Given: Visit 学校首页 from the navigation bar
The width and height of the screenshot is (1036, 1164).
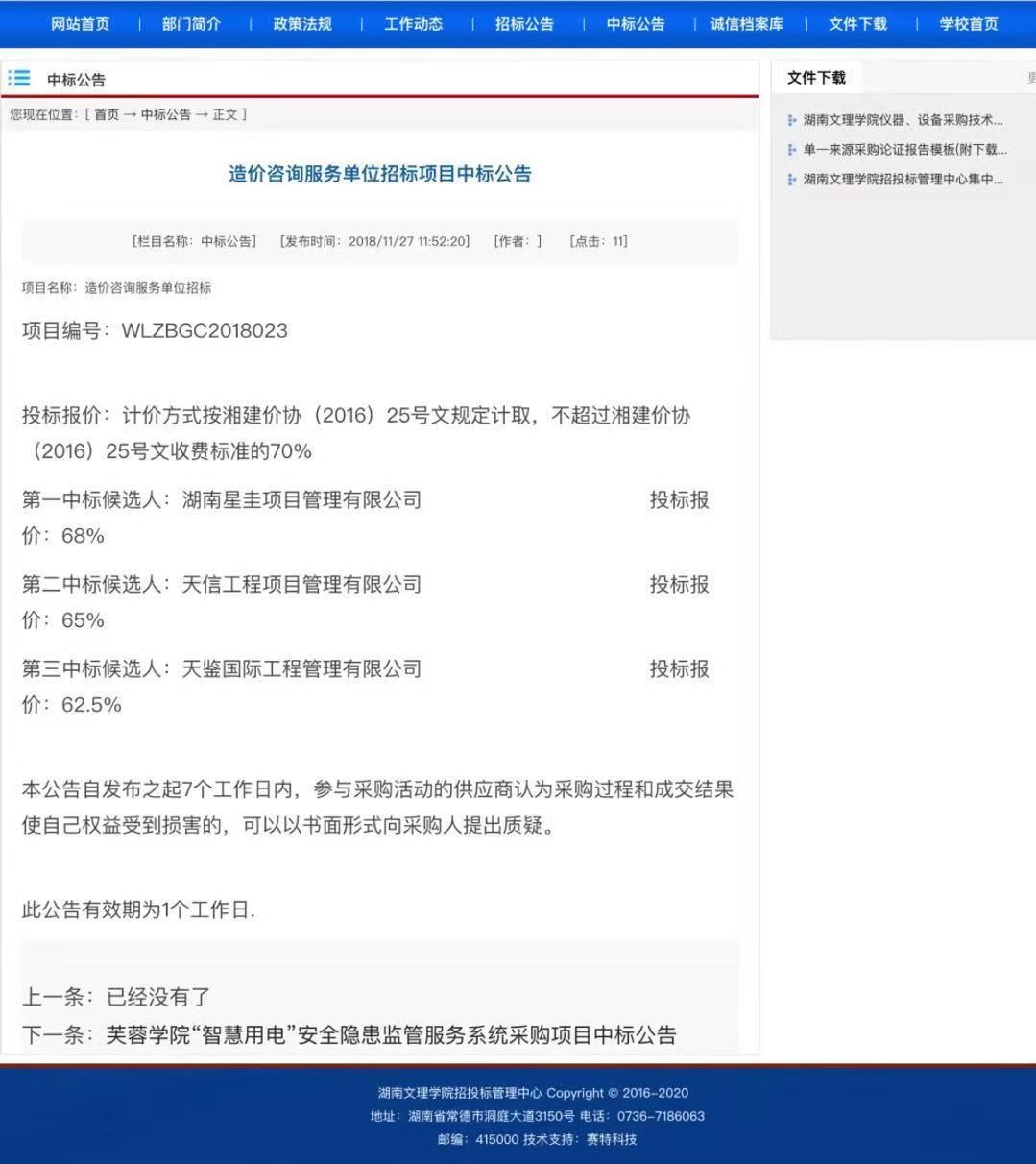Looking at the screenshot, I should click(x=969, y=24).
